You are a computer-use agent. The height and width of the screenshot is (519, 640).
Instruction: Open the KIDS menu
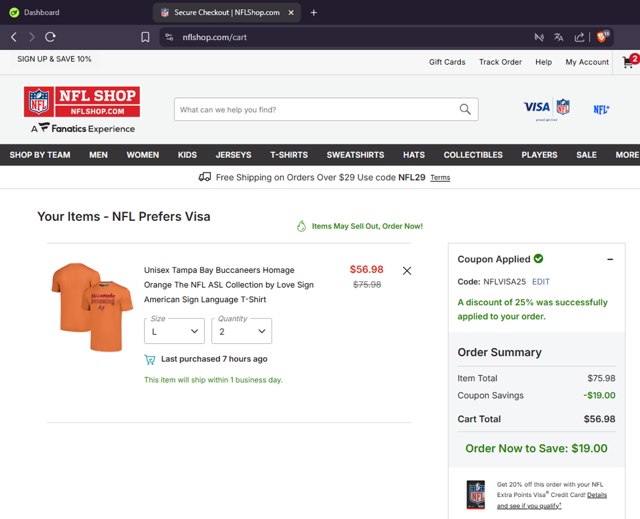click(x=187, y=155)
